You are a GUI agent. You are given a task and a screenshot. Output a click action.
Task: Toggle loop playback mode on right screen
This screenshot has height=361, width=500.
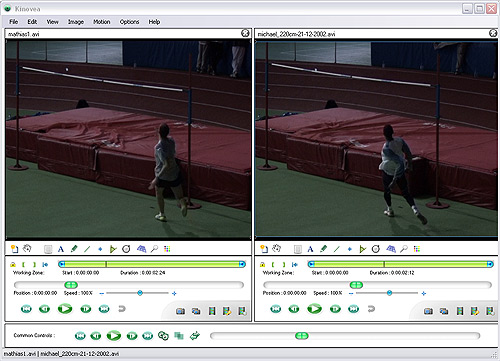371,309
